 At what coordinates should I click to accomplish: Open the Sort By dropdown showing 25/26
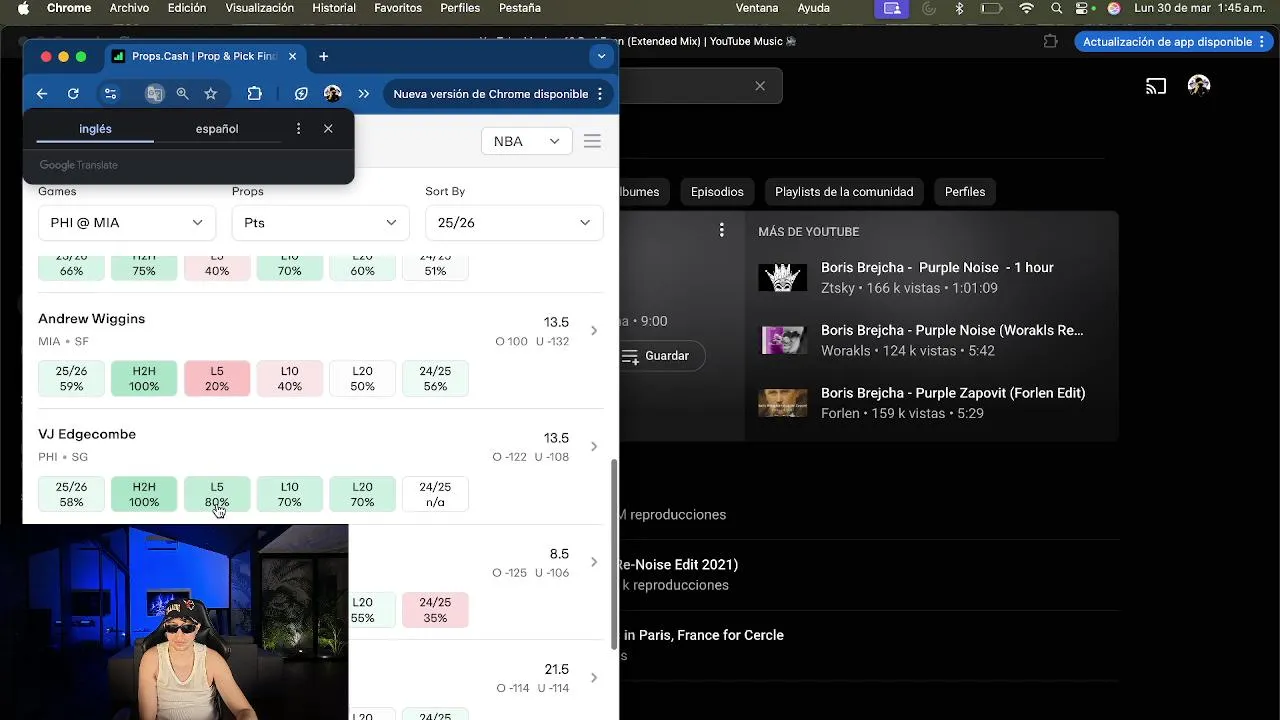pyautogui.click(x=514, y=223)
